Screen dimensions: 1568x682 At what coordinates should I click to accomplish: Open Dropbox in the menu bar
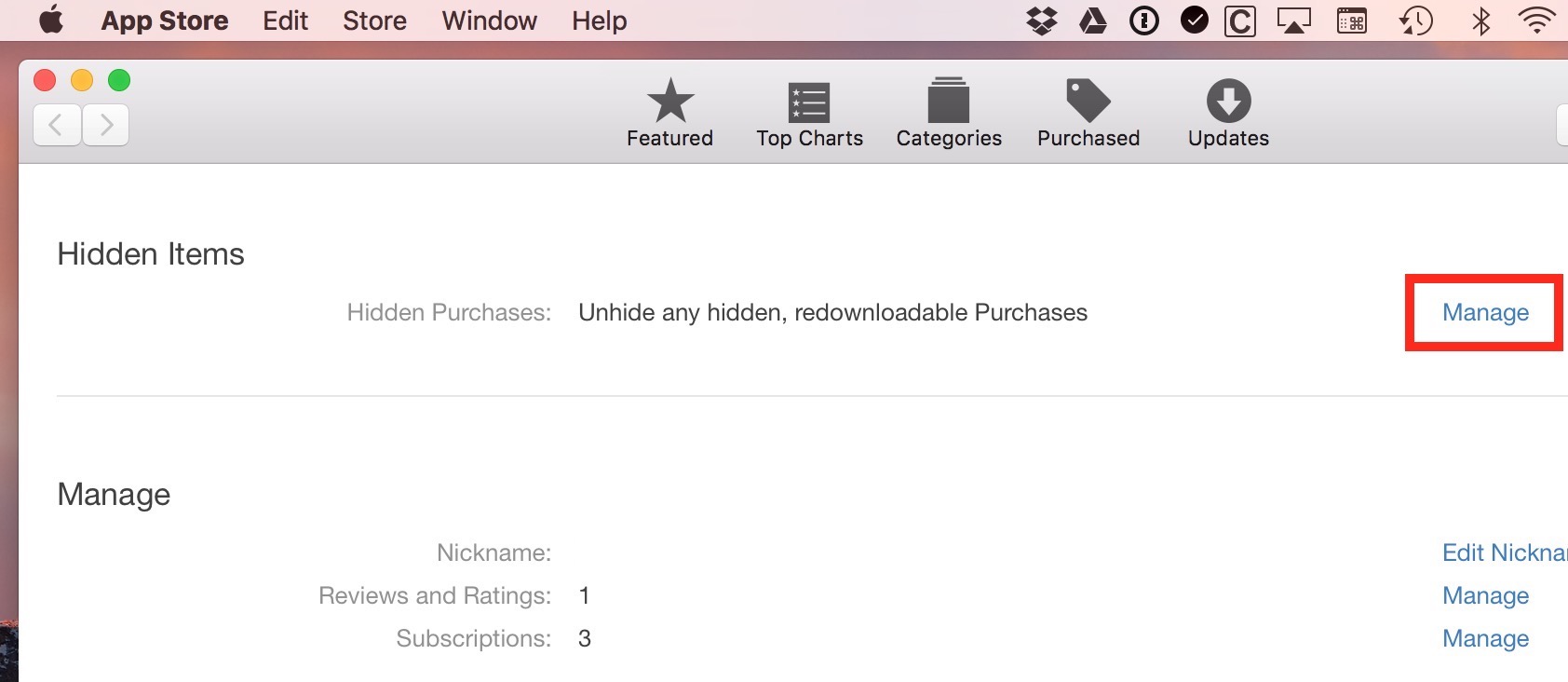tap(1042, 20)
